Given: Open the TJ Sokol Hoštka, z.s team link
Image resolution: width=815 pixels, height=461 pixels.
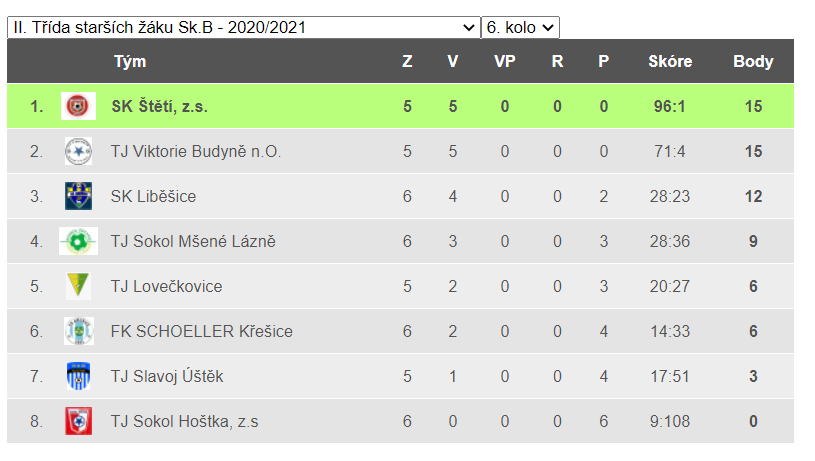Looking at the screenshot, I should (x=184, y=421).
